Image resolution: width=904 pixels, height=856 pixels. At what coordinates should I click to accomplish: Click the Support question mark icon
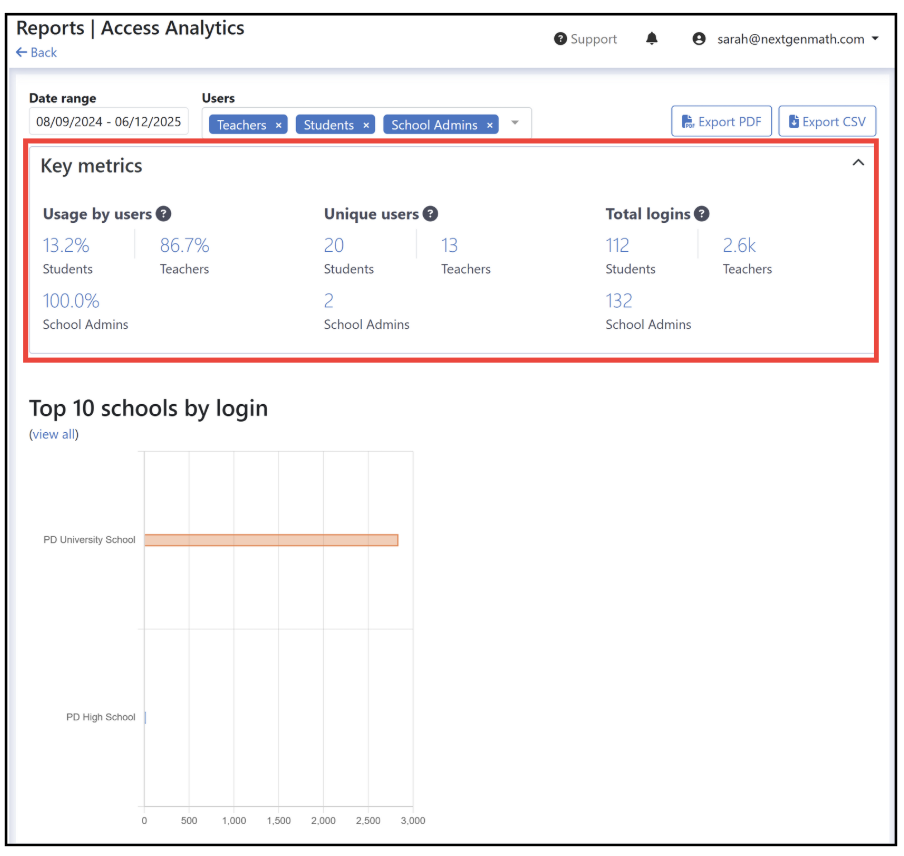pyautogui.click(x=560, y=39)
